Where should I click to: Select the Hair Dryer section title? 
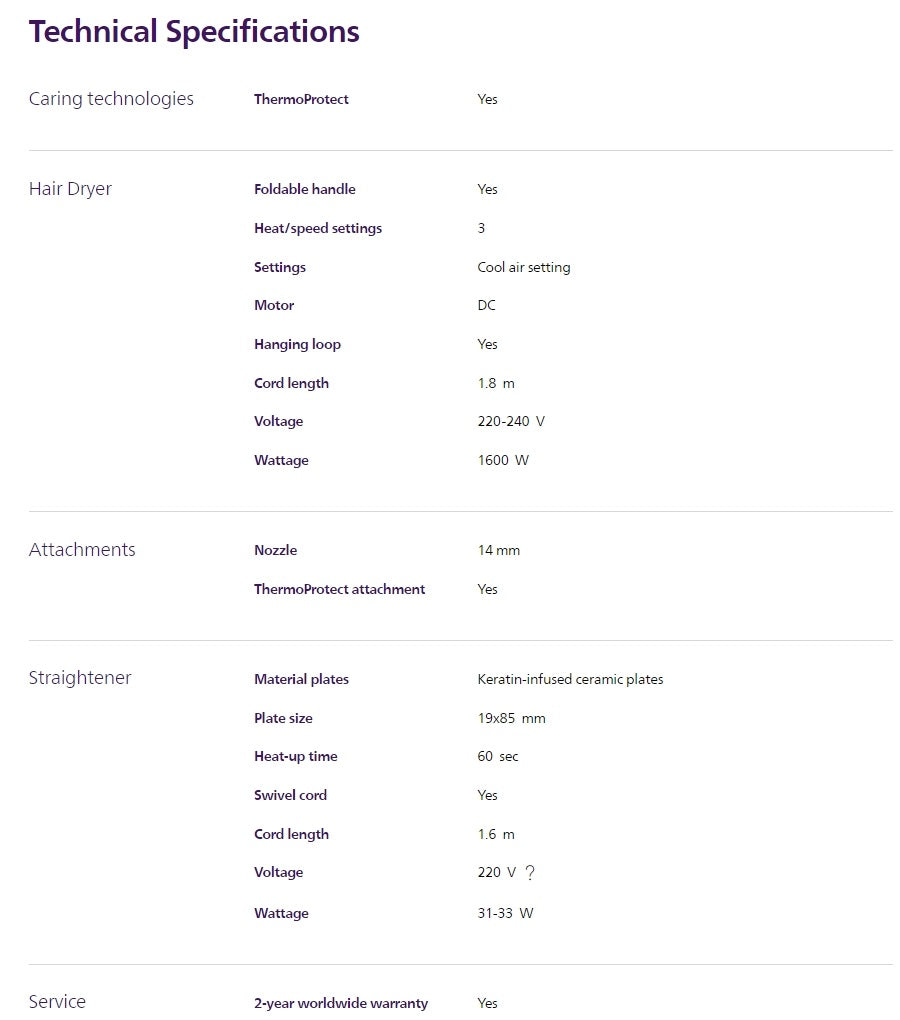(70, 189)
